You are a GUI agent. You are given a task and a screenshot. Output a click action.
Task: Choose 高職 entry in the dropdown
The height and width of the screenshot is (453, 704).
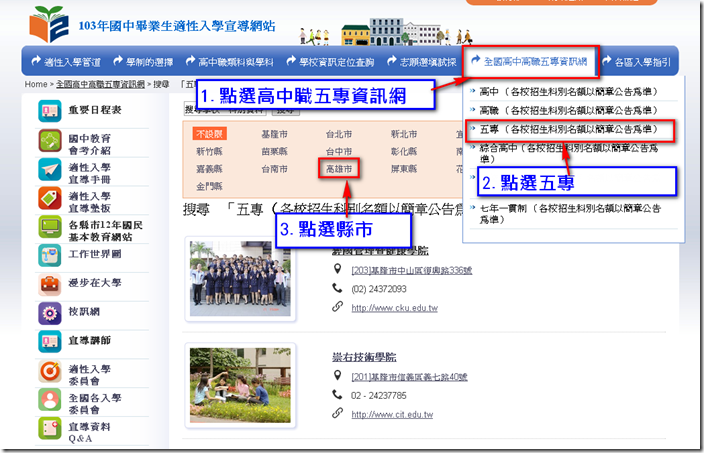[568, 110]
